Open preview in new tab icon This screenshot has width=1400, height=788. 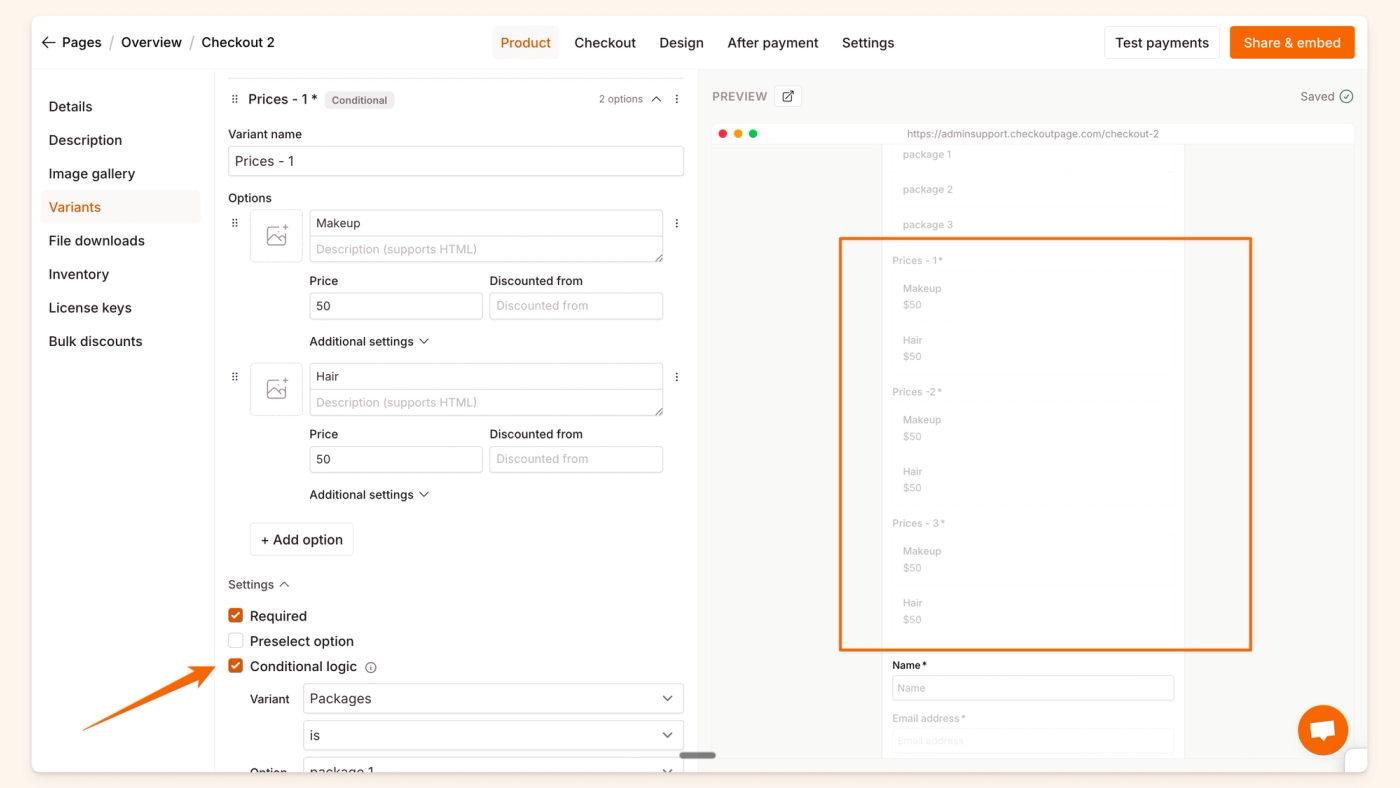tap(788, 96)
